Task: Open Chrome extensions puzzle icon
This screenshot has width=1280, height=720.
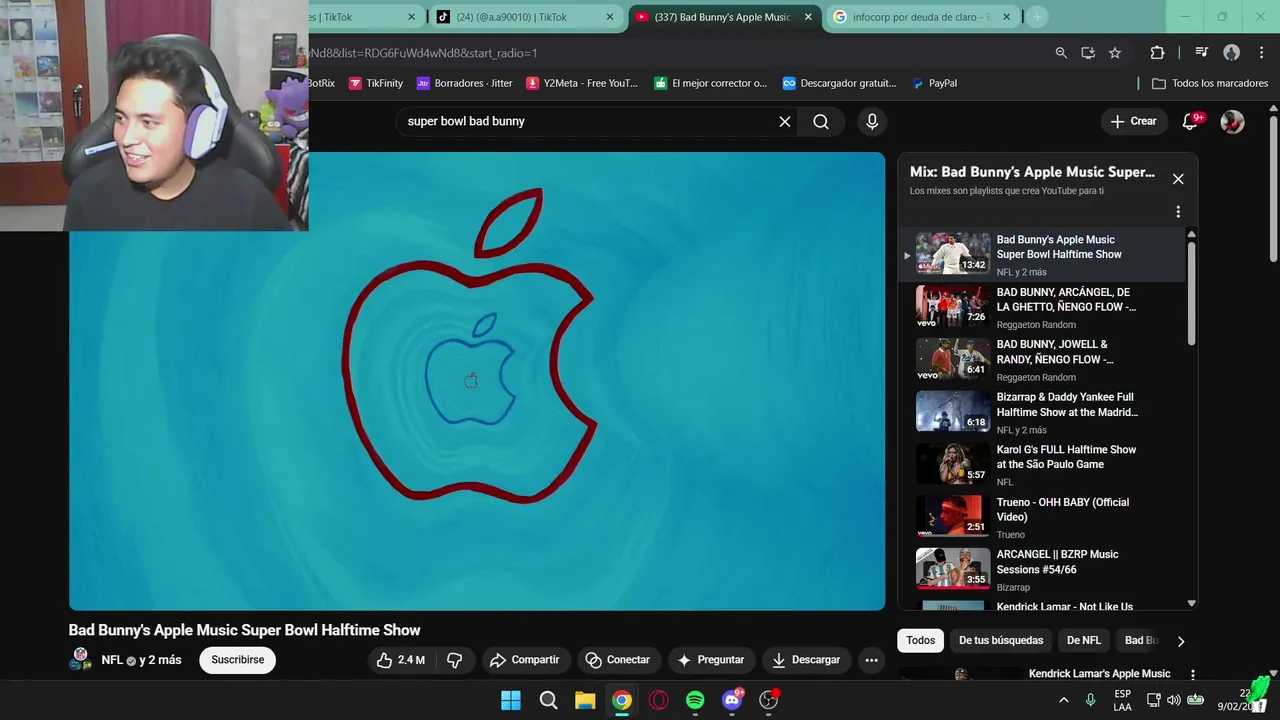Action: point(1157,53)
